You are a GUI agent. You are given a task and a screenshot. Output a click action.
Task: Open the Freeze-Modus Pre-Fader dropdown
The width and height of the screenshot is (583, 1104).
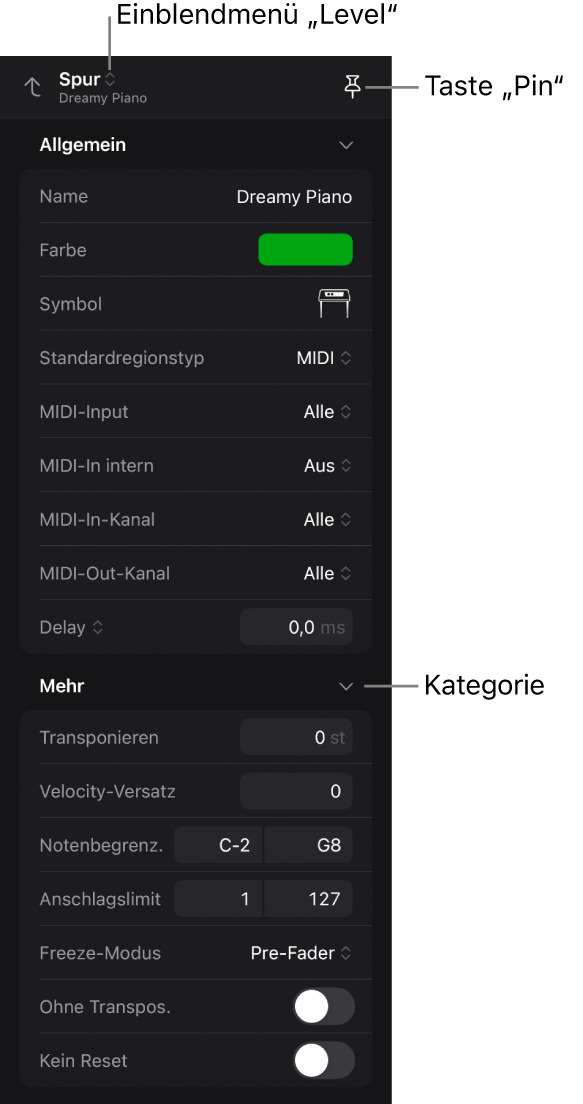pos(301,953)
